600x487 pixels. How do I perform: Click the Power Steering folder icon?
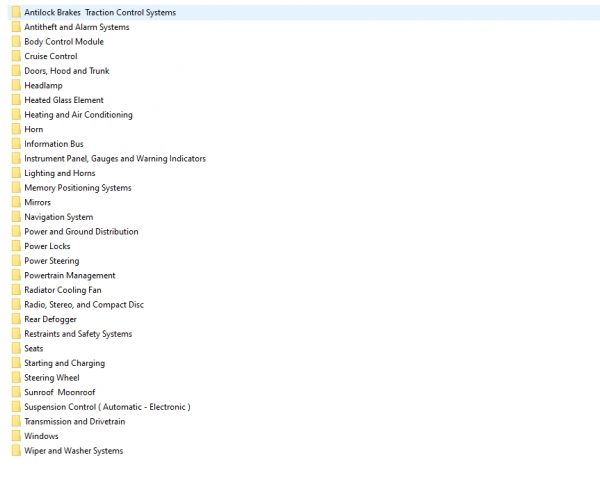tap(16, 261)
